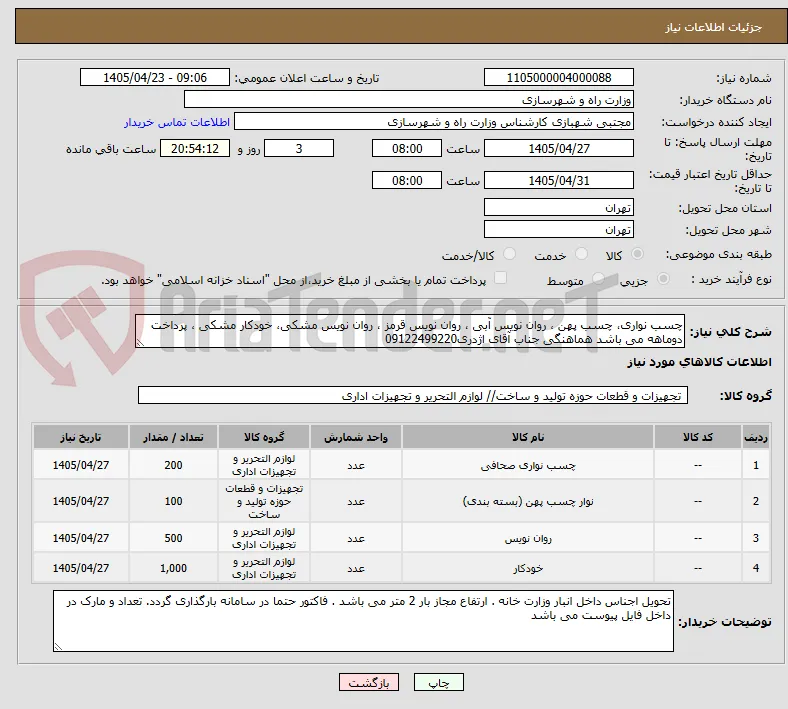The height and width of the screenshot is (709, 788).
Task: Select the کالا radio button
Action: point(637,254)
